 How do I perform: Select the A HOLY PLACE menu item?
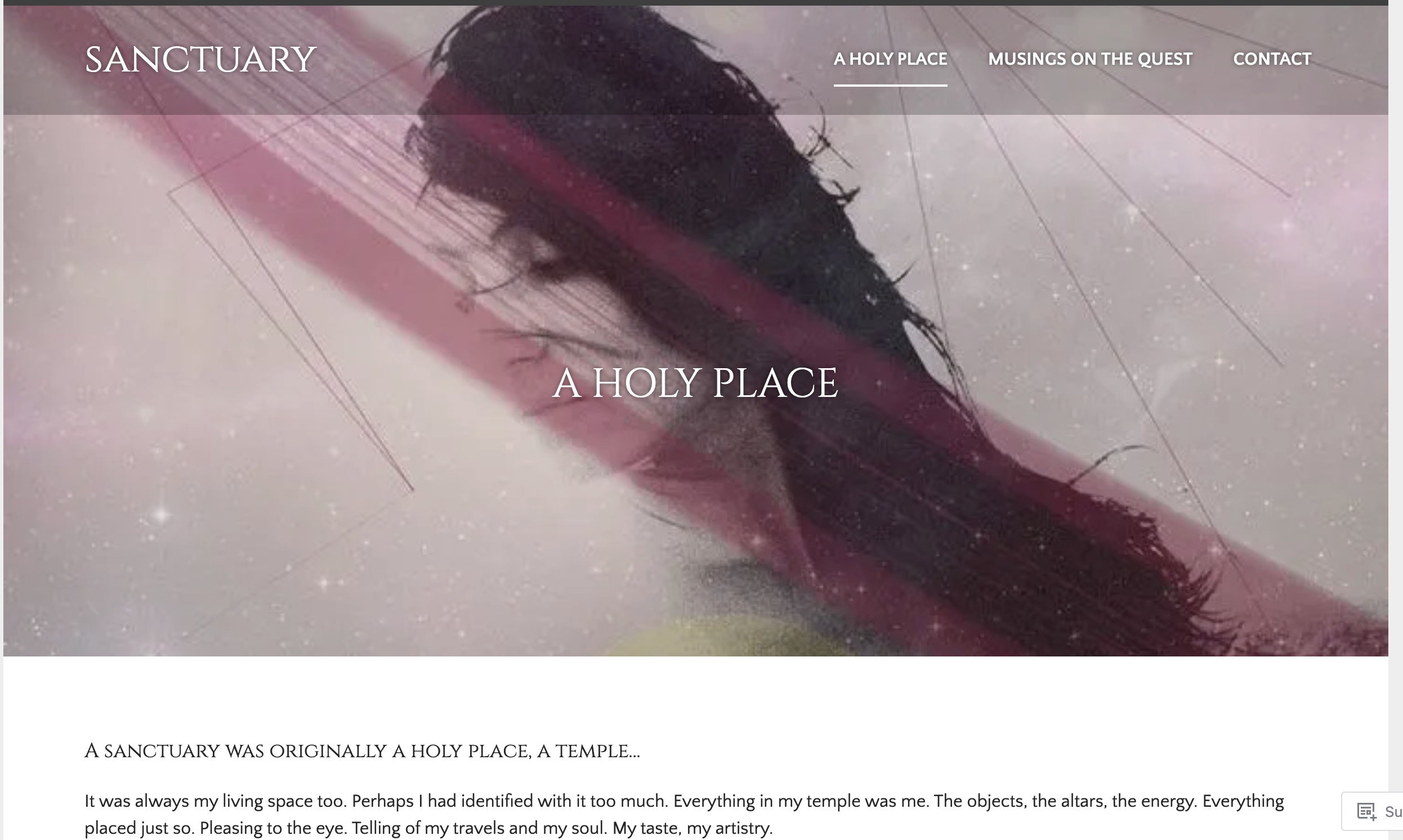(x=890, y=59)
